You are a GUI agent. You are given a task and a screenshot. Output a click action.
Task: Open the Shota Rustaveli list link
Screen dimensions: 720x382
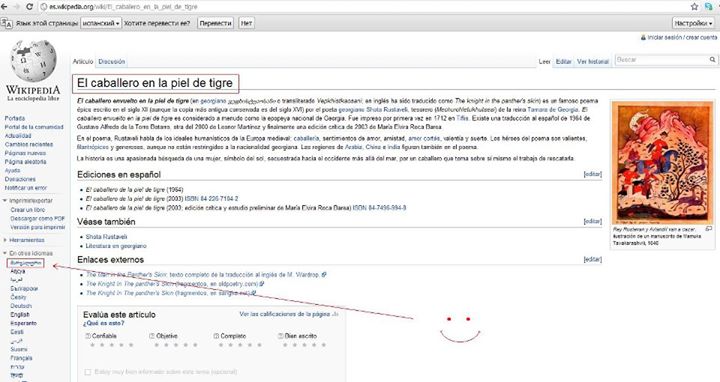click(106, 237)
